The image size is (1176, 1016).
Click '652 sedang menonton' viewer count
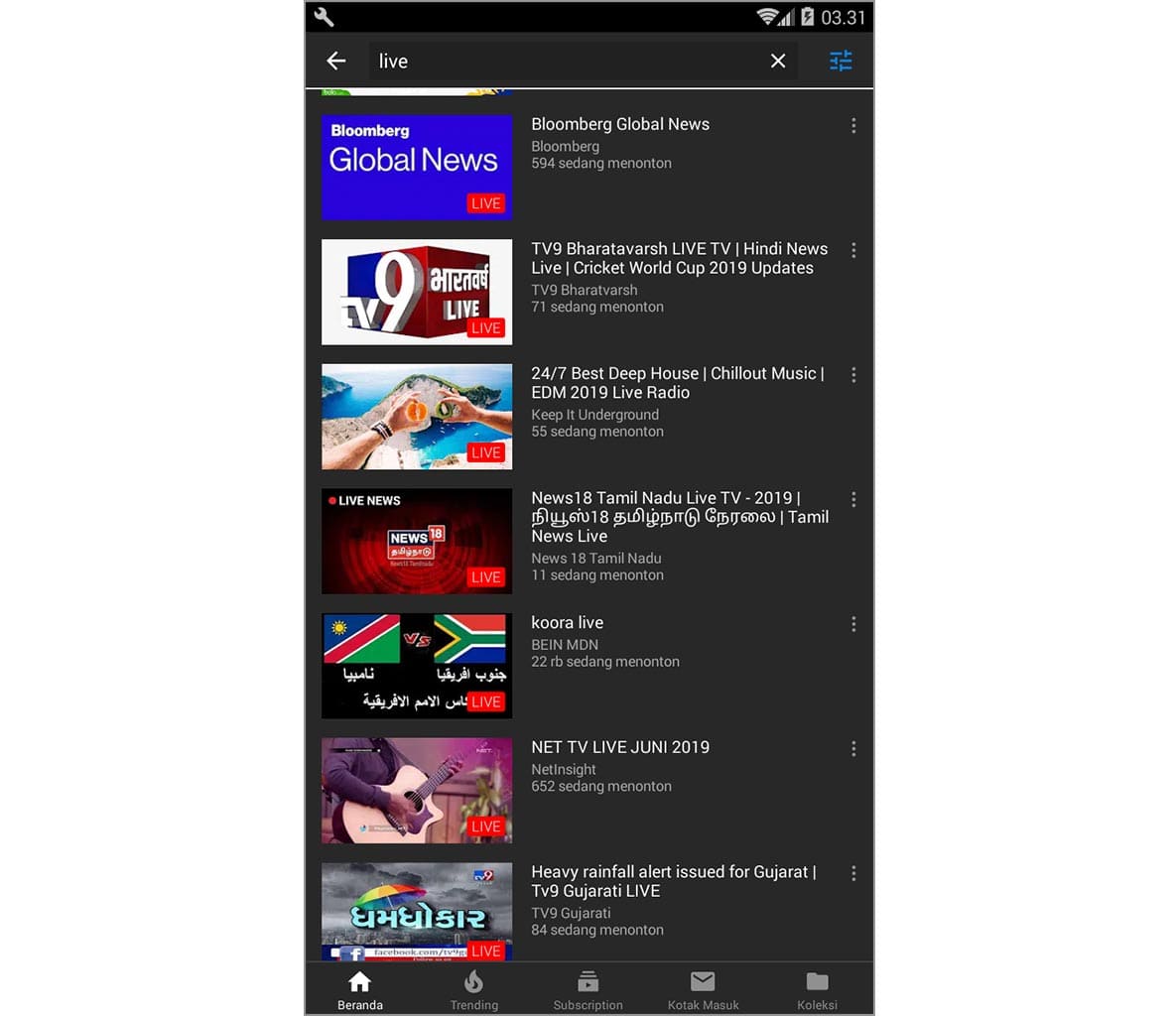click(x=601, y=787)
